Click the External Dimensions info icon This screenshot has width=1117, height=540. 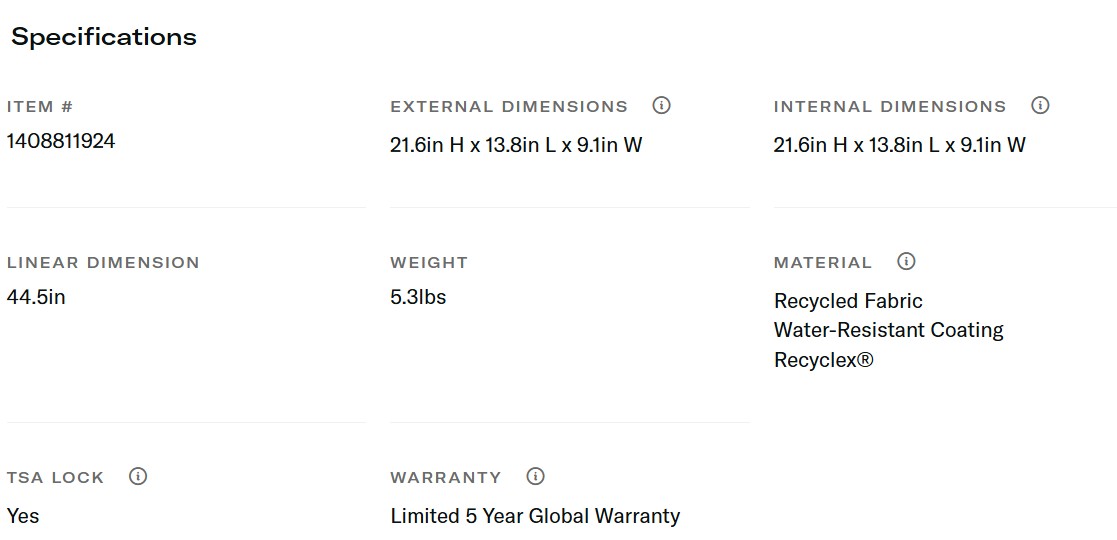(x=661, y=105)
